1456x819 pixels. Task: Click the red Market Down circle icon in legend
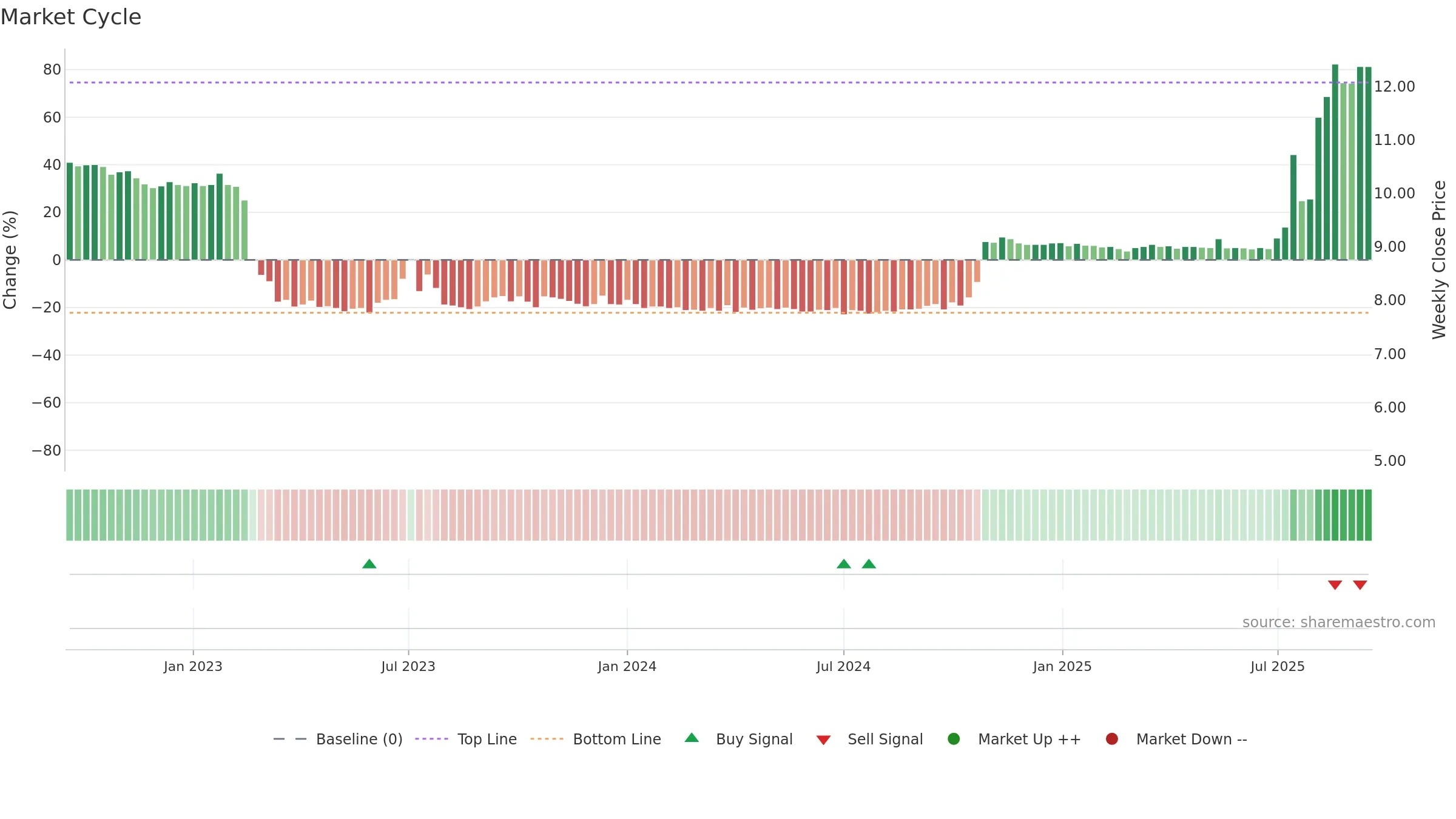coord(1112,739)
